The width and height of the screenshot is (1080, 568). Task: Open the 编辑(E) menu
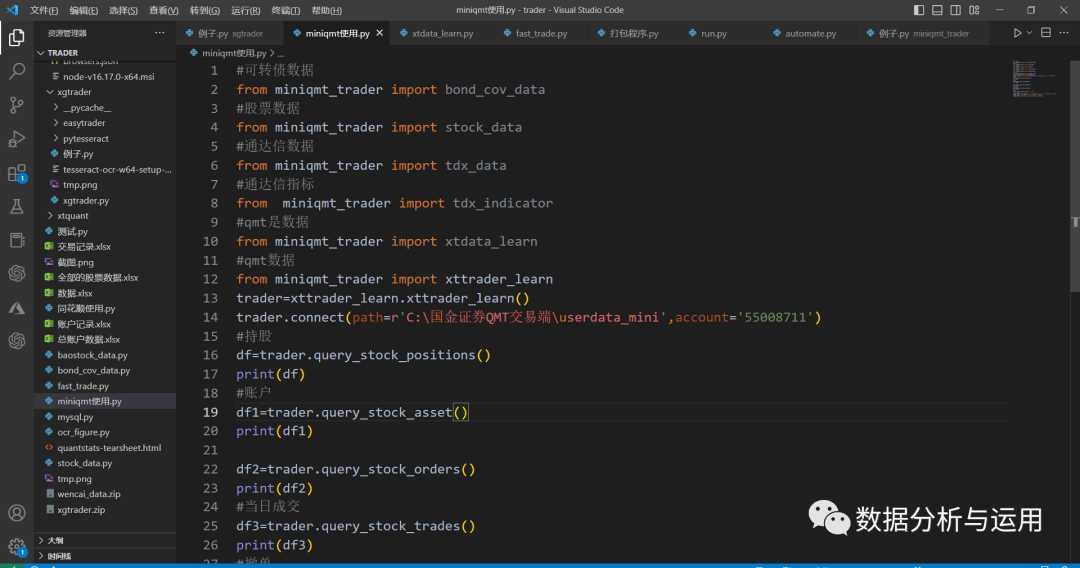click(83, 10)
